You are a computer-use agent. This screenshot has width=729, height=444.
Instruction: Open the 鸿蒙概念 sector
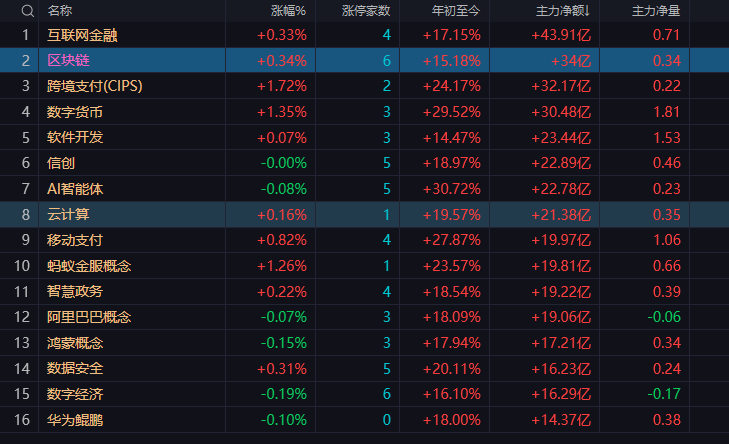[75, 343]
